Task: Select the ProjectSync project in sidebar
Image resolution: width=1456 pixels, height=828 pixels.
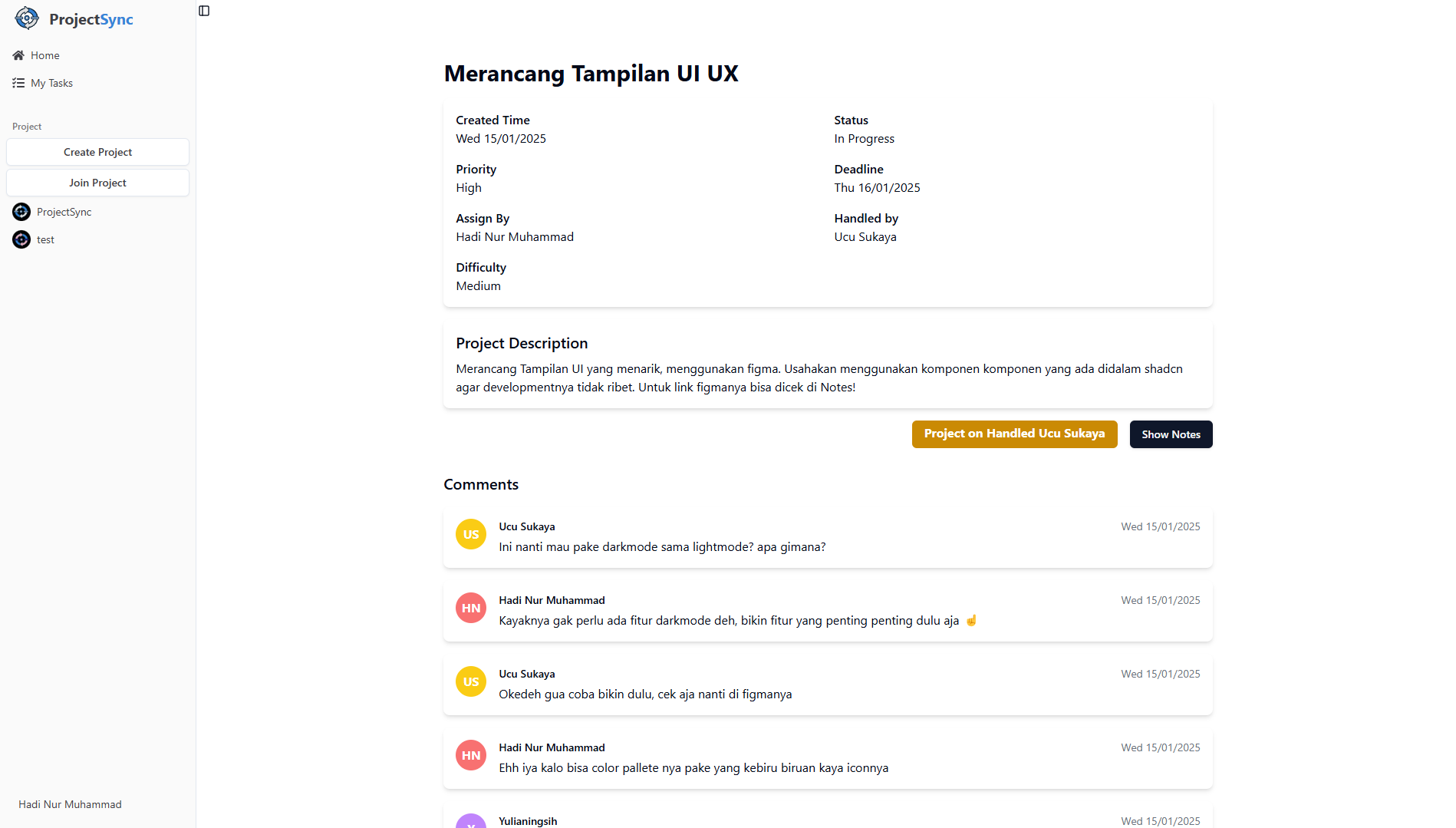Action: click(x=64, y=212)
